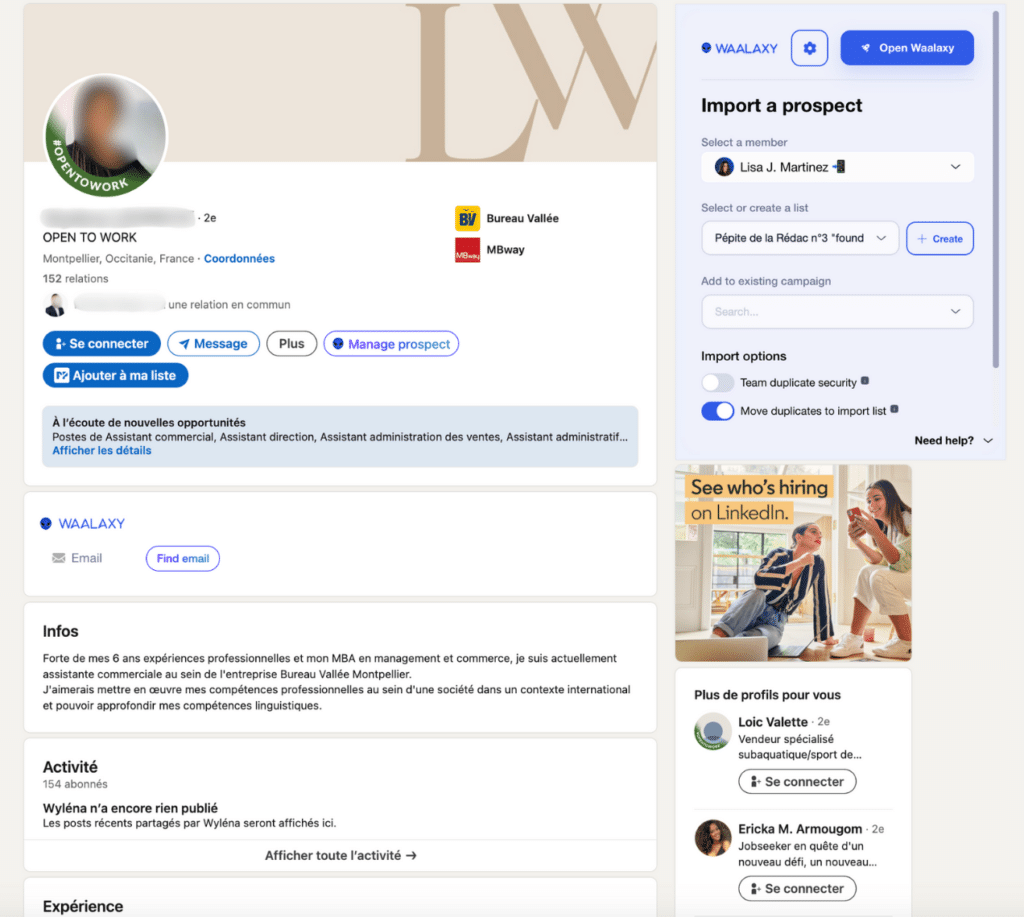Click the MBway school logo

point(467,250)
